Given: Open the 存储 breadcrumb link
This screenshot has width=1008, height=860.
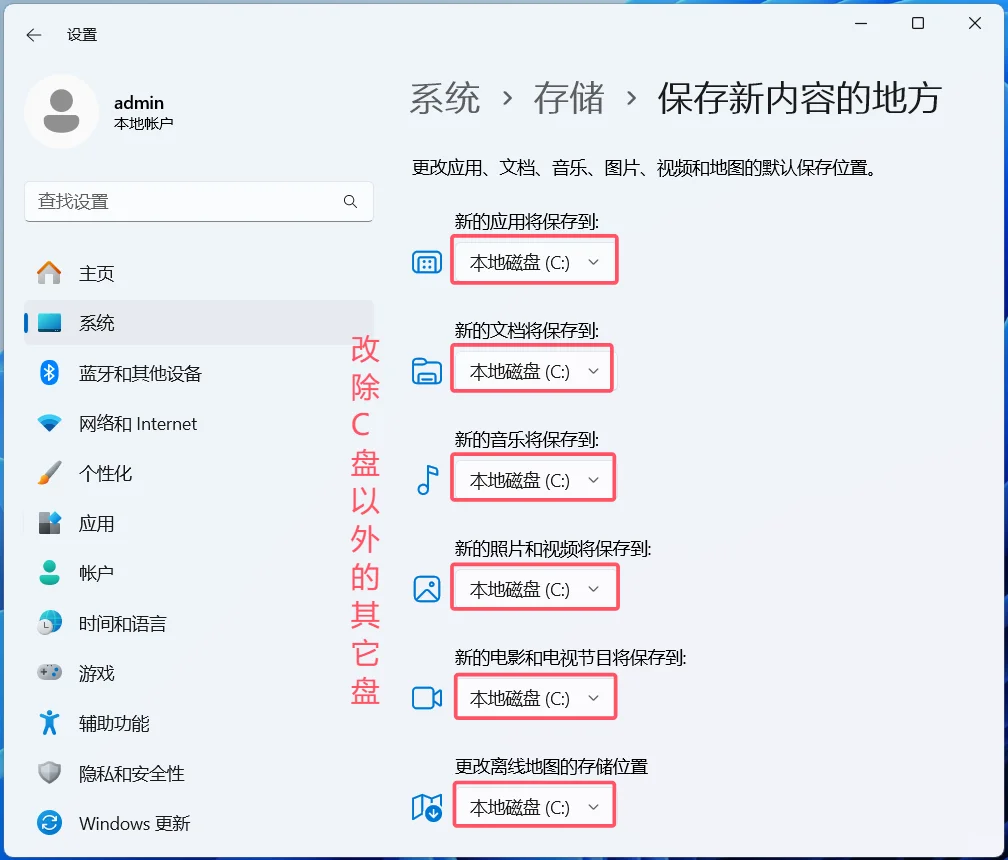Looking at the screenshot, I should [568, 98].
